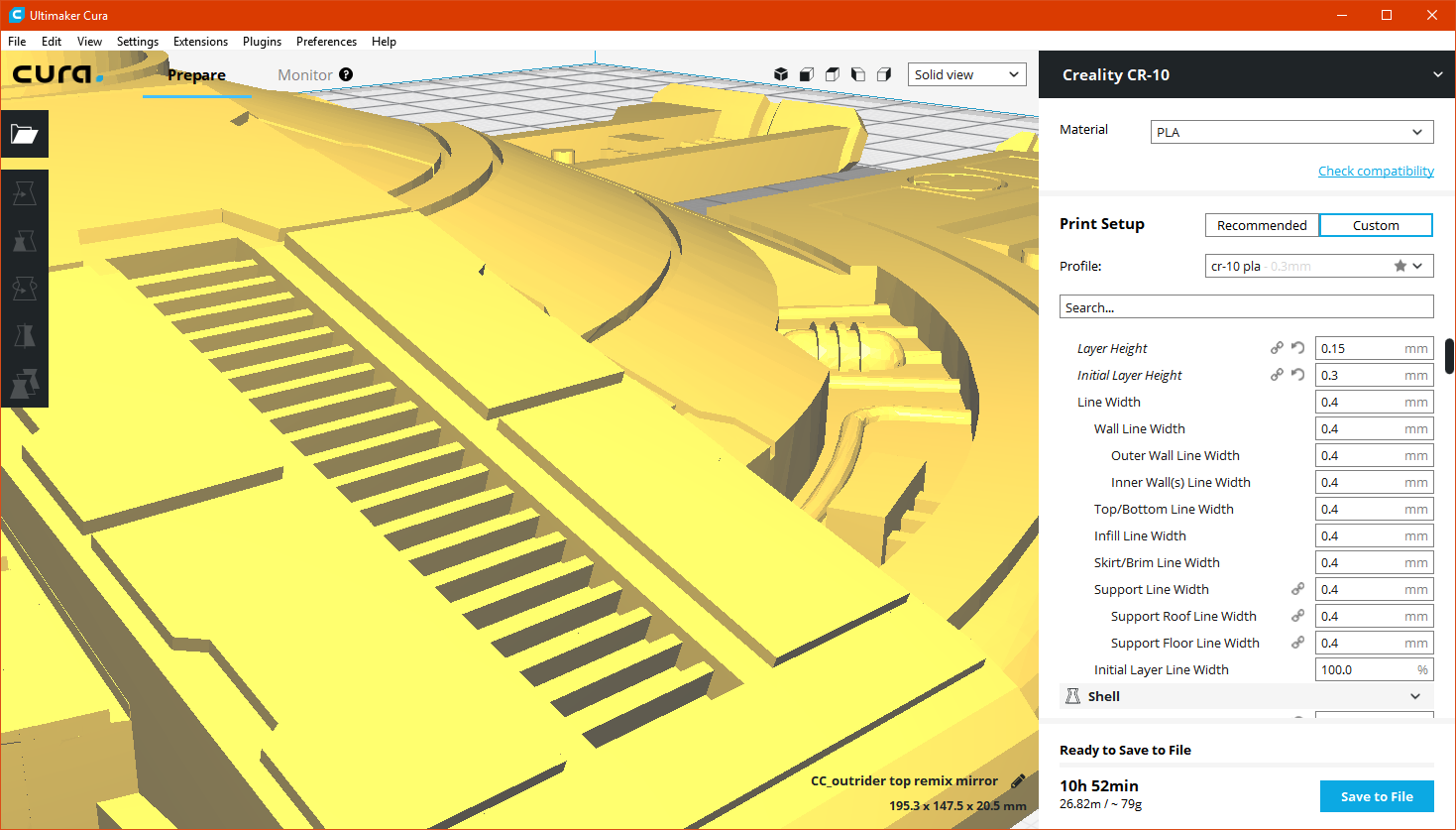The width and height of the screenshot is (1456, 830).
Task: Click link icon beside Support Floor Line Width
Action: (x=1297, y=643)
